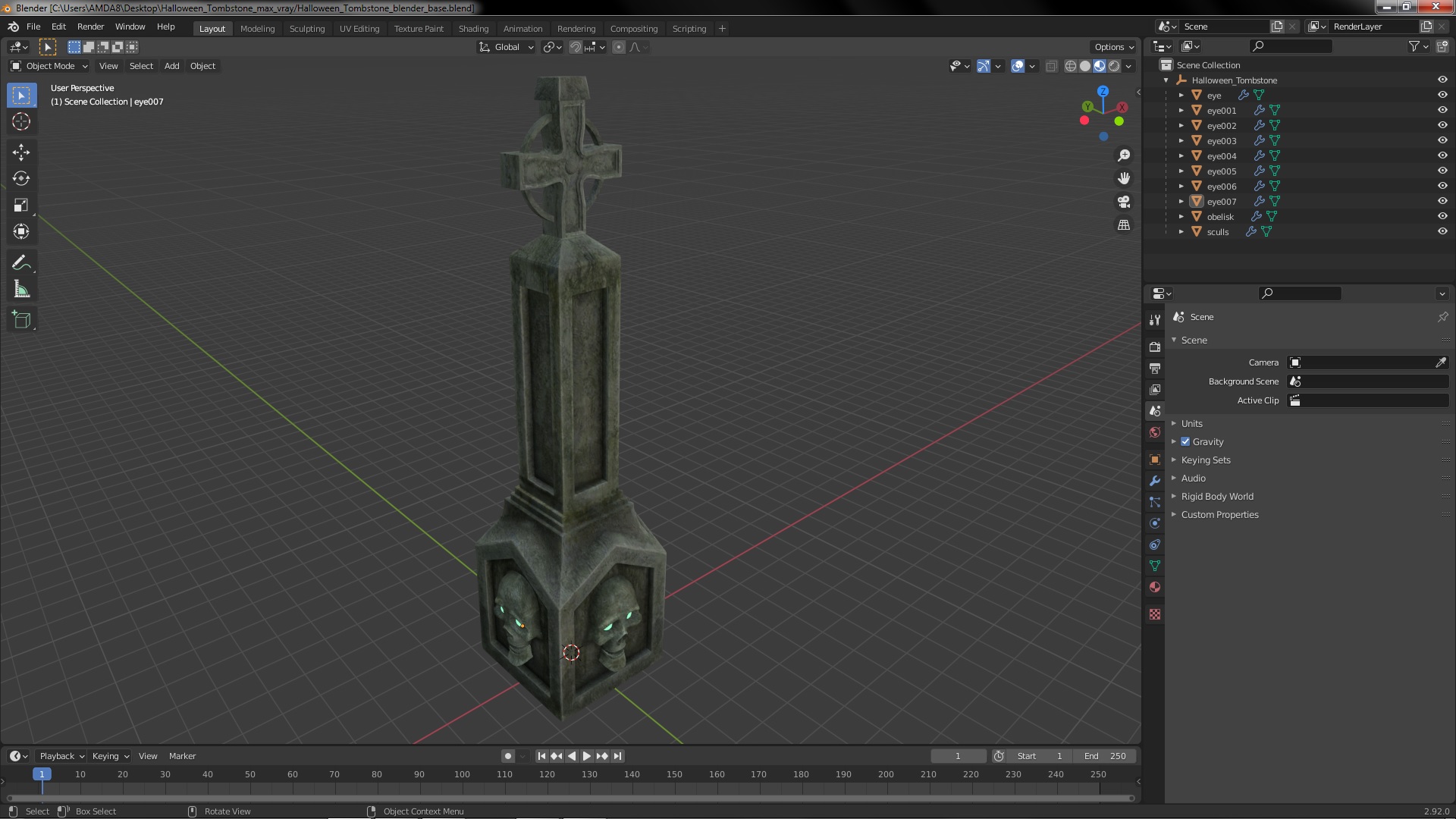The height and width of the screenshot is (819, 1456).
Task: Activate the Scale tool
Action: pos(21,205)
